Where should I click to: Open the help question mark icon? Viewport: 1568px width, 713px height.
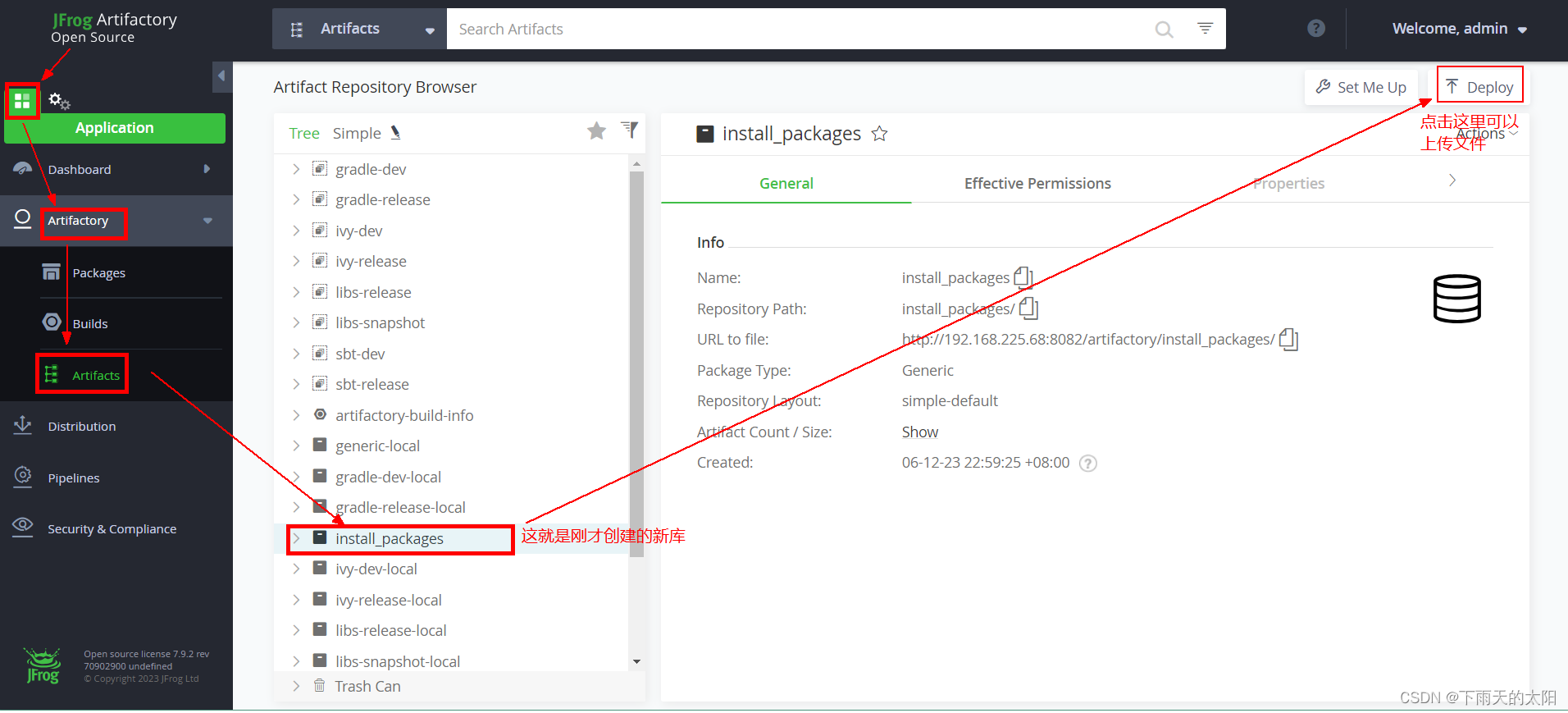(x=1316, y=29)
